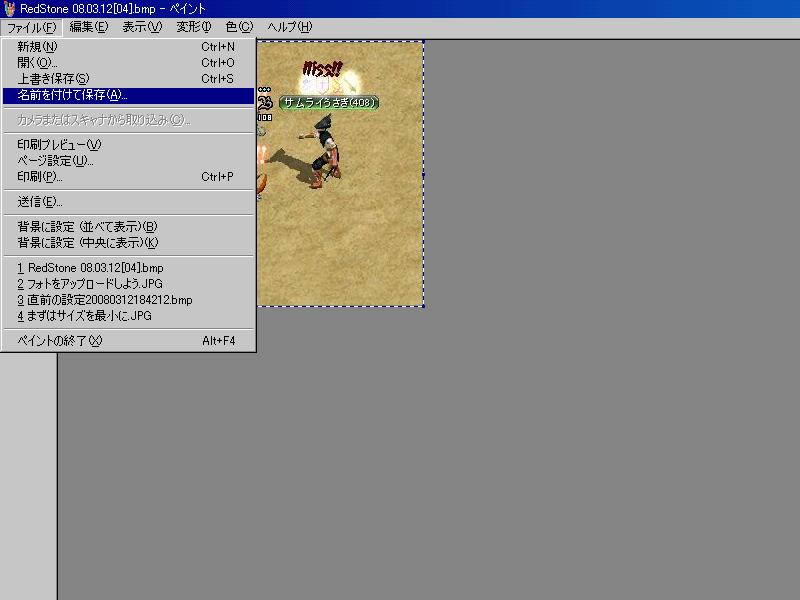Click the Paint application icon in title bar
The image size is (800, 600).
click(9, 9)
